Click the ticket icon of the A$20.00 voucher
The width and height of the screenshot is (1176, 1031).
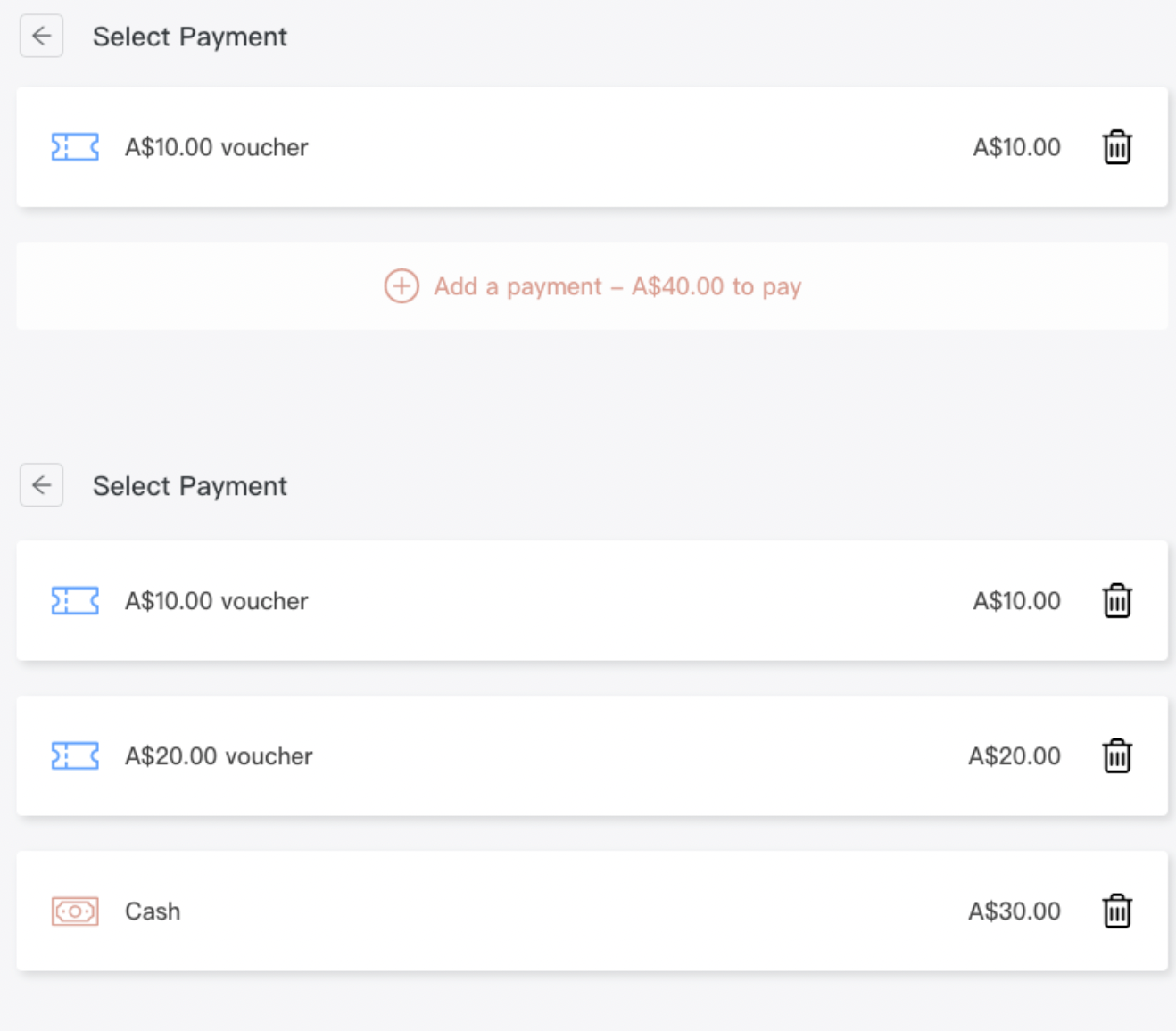[x=75, y=755]
